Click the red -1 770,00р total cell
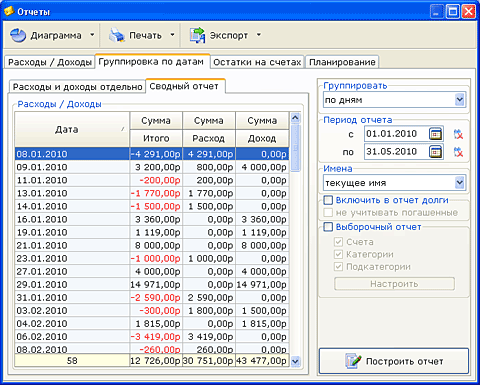 point(156,193)
